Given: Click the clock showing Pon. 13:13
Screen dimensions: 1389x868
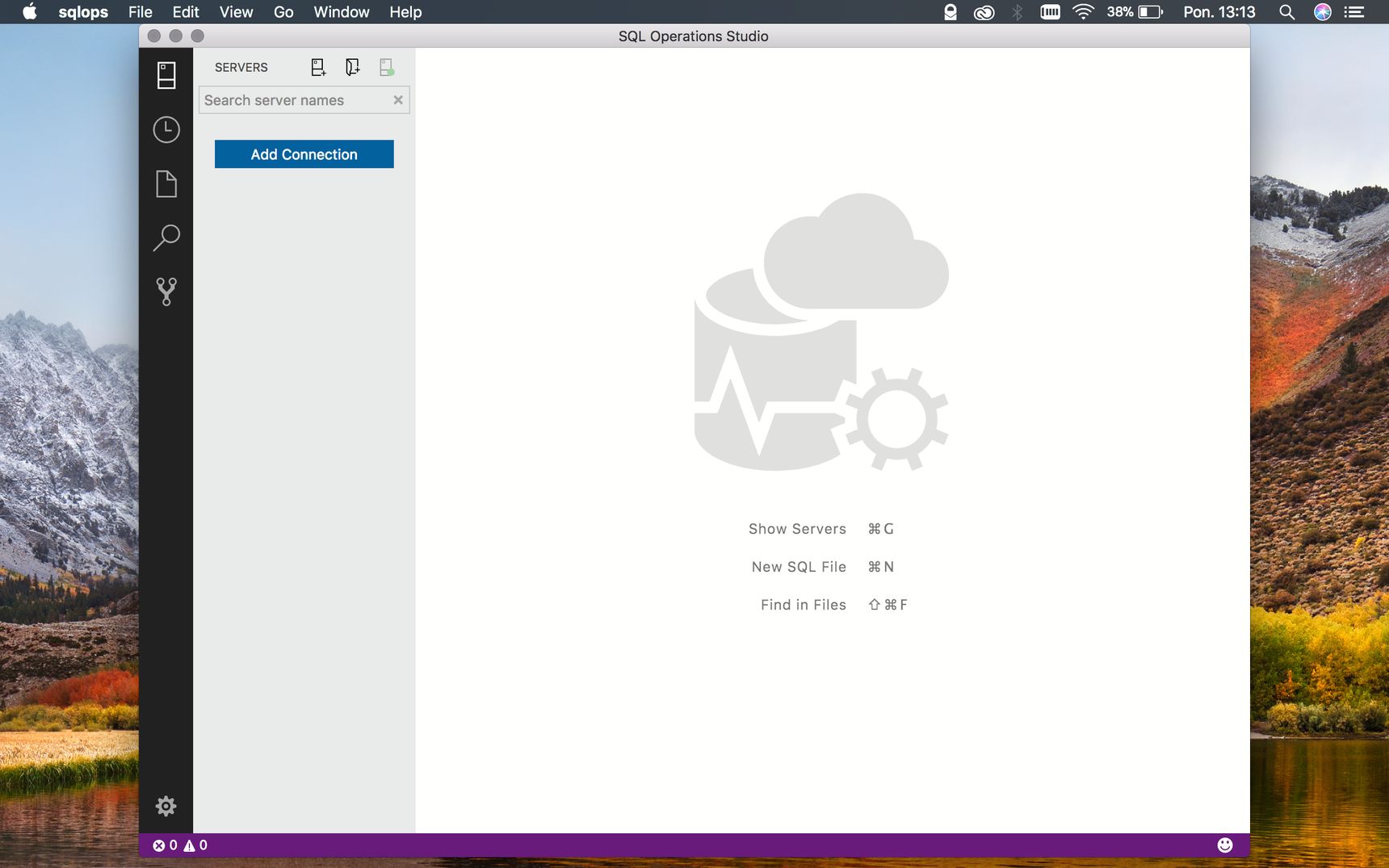Looking at the screenshot, I should [x=1219, y=12].
